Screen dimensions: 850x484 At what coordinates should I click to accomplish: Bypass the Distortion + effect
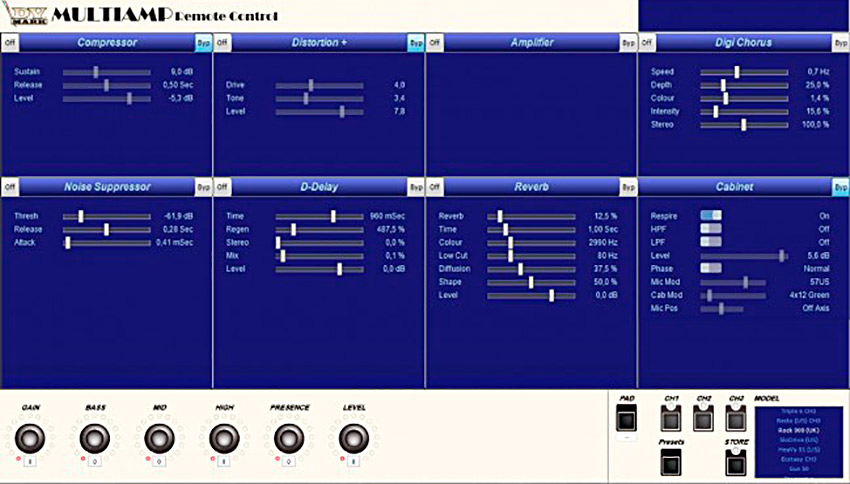point(415,43)
